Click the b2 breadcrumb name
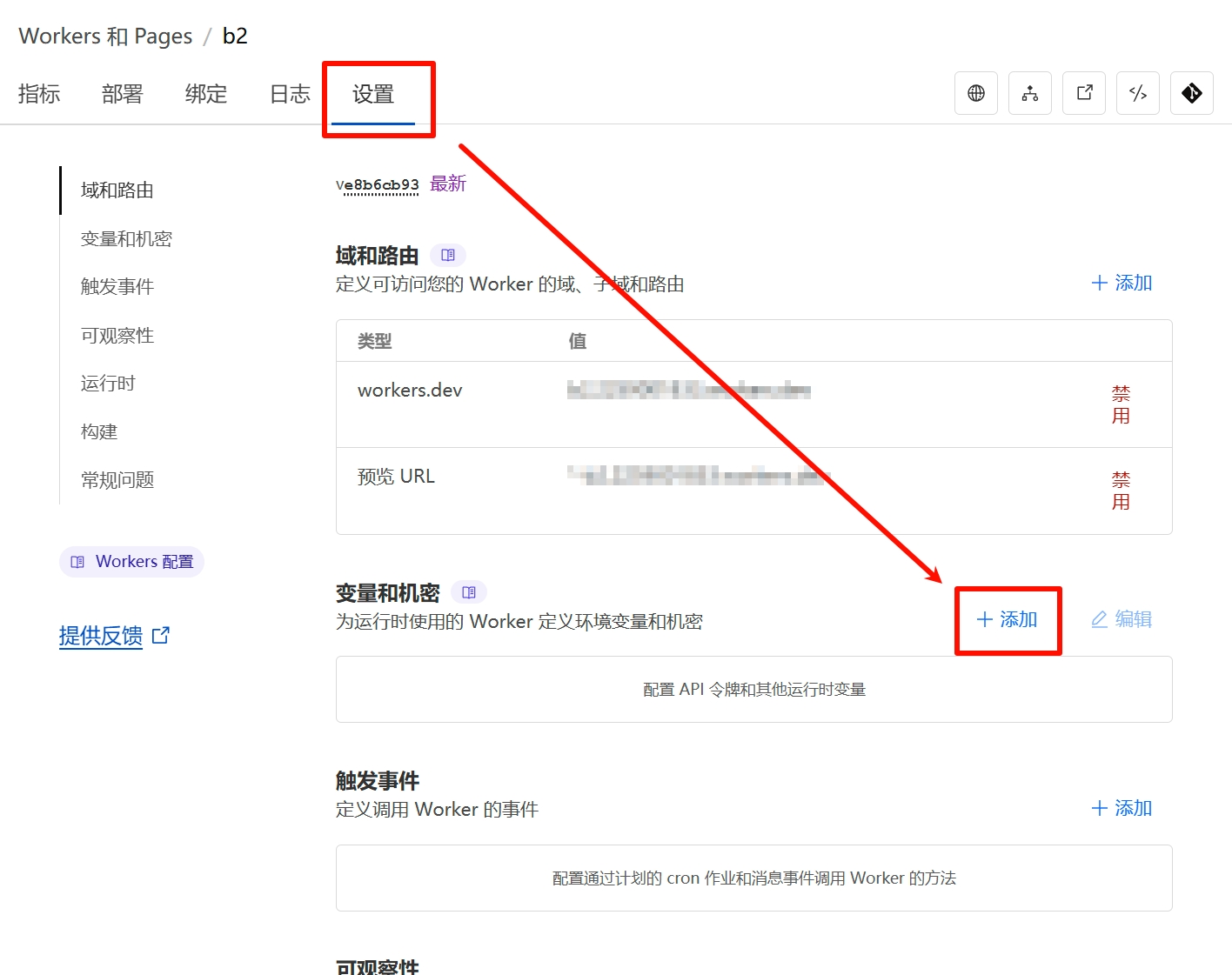This screenshot has height=975, width=1232. point(235,36)
